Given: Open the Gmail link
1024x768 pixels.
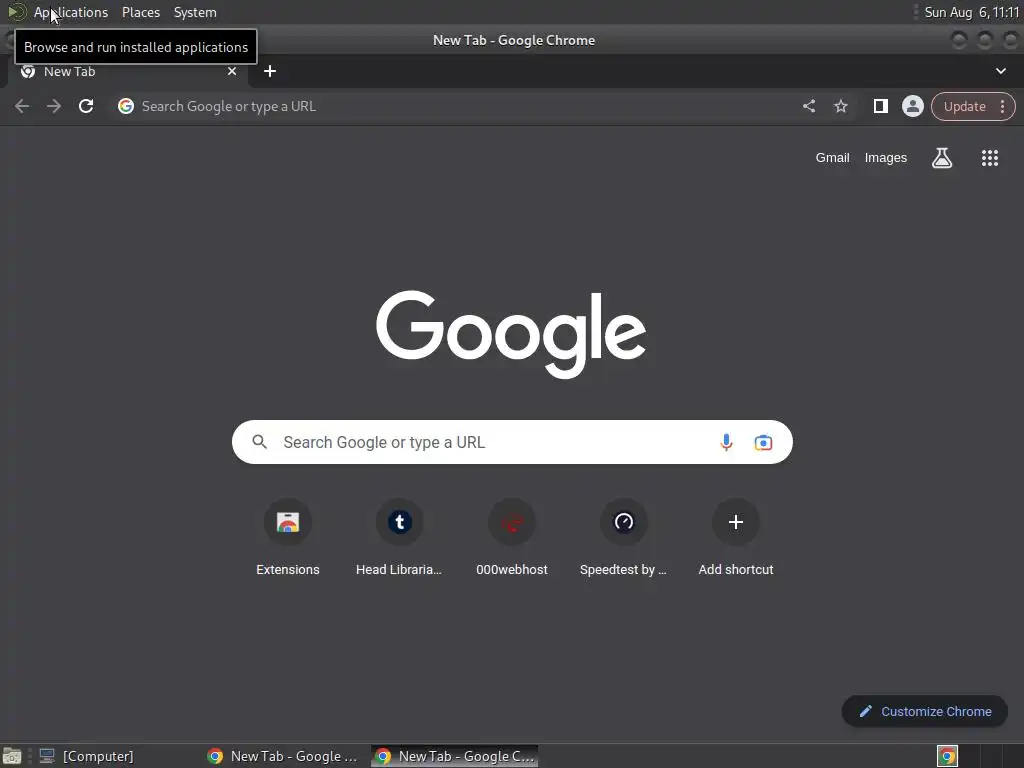Looking at the screenshot, I should (x=832, y=158).
